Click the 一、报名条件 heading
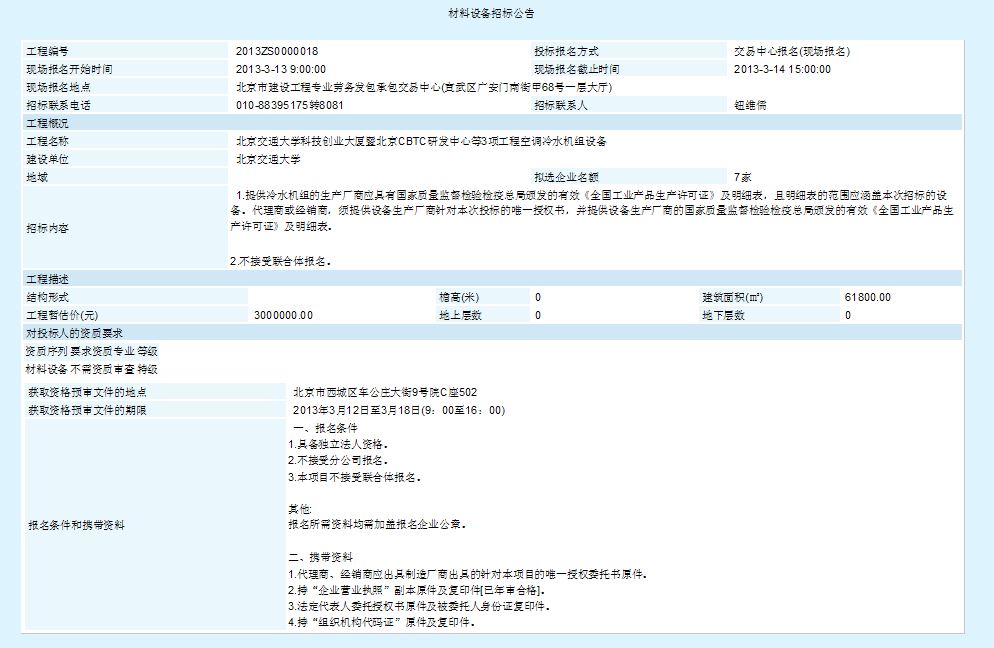Screen dimensions: 994x648 [325, 428]
